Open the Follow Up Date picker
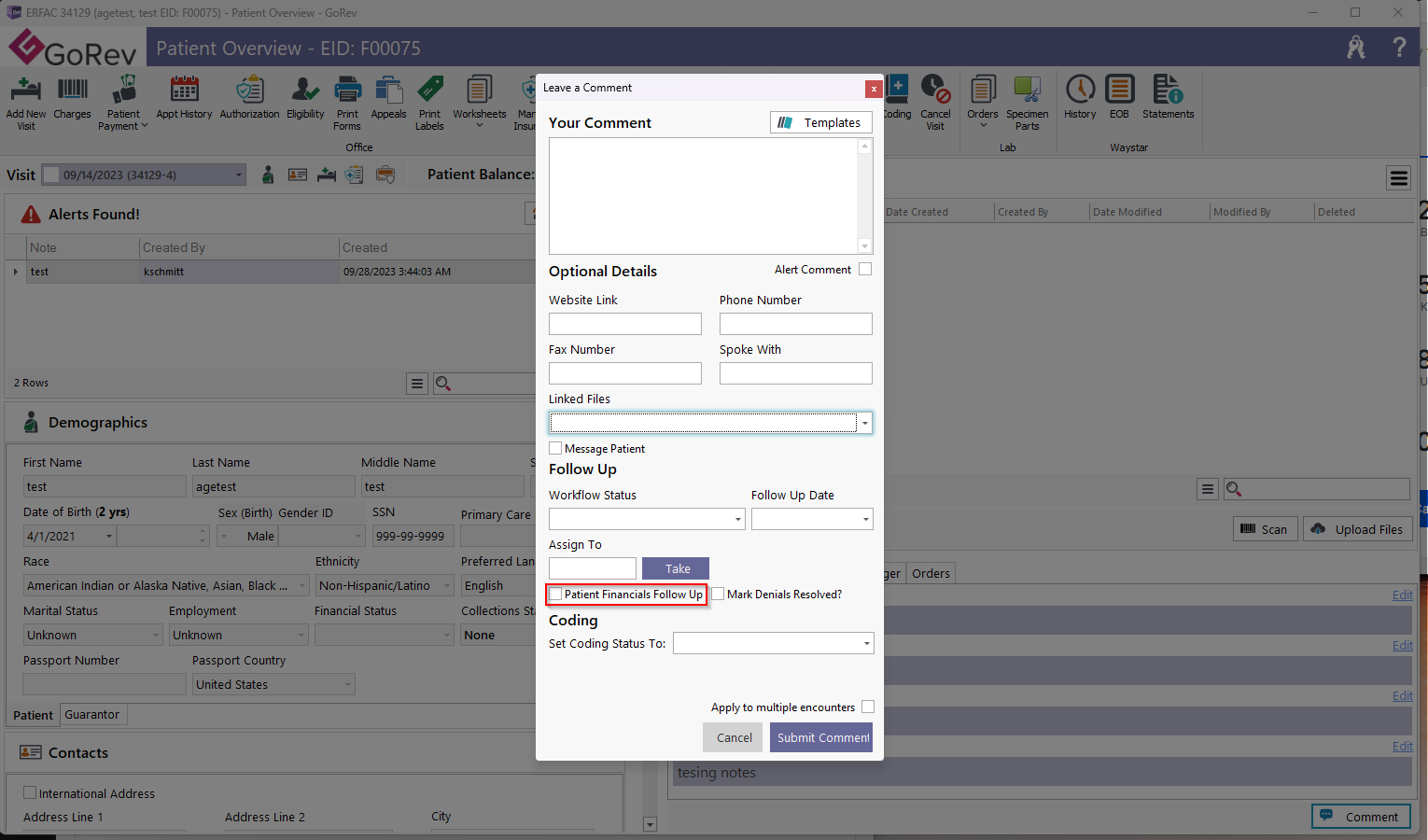 click(865, 519)
